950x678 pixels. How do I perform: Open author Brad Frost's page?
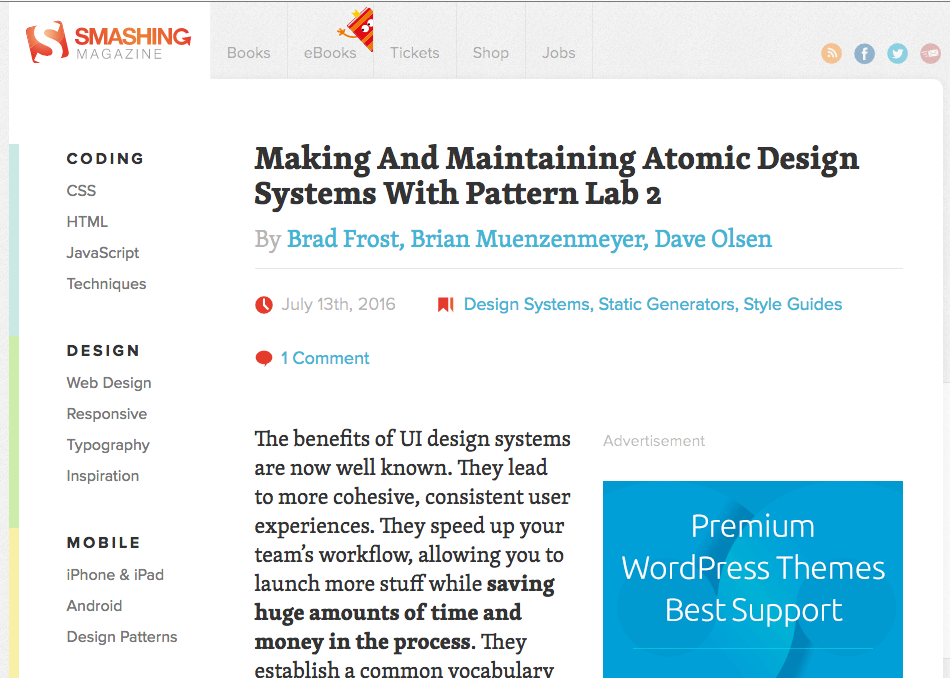point(342,239)
